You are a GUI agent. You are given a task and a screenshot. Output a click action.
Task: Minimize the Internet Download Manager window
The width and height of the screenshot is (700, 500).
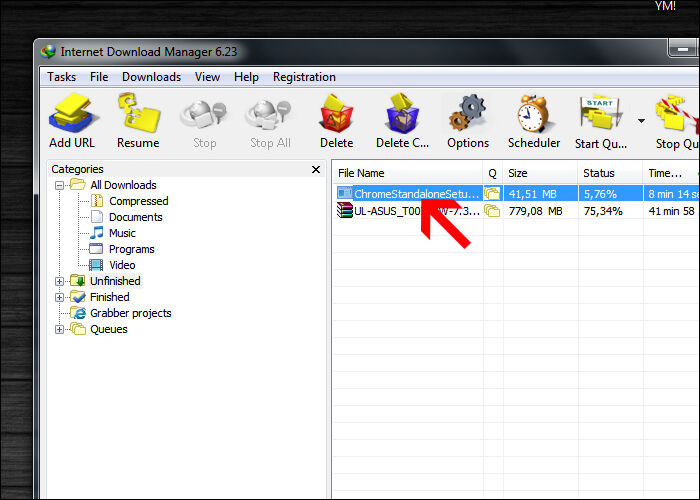point(682,48)
